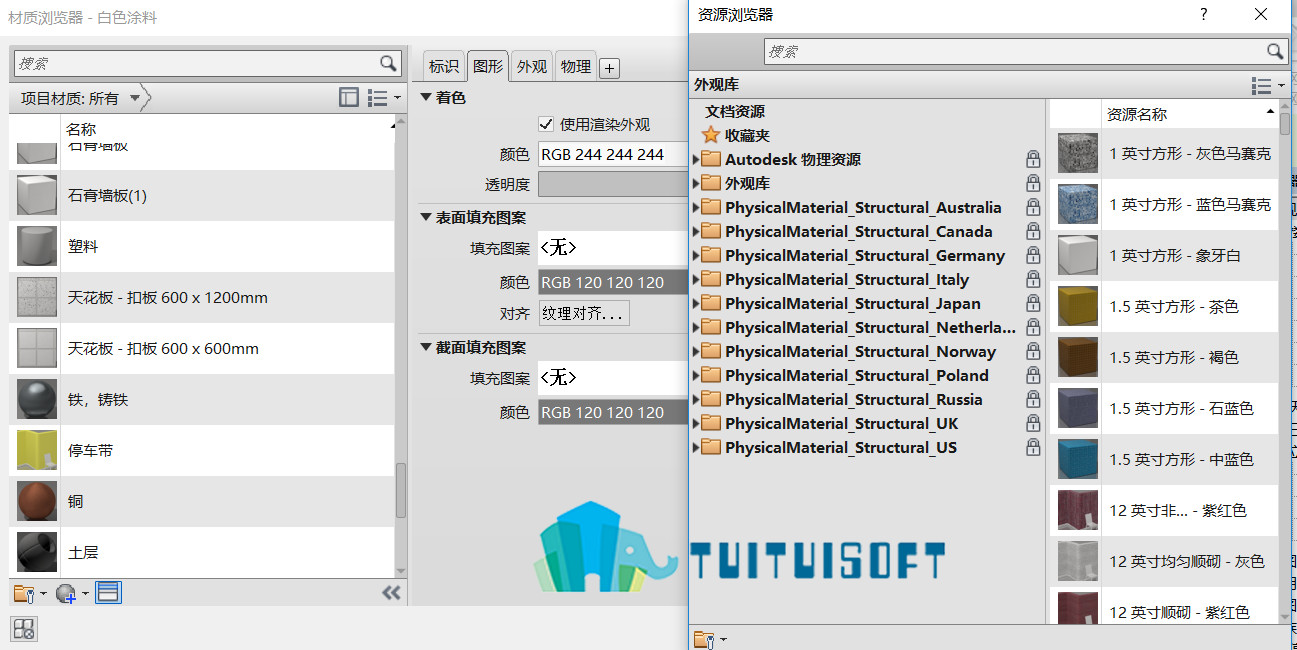
Task: Click the cut 填充图案 <无> field
Action: pyautogui.click(x=613, y=377)
